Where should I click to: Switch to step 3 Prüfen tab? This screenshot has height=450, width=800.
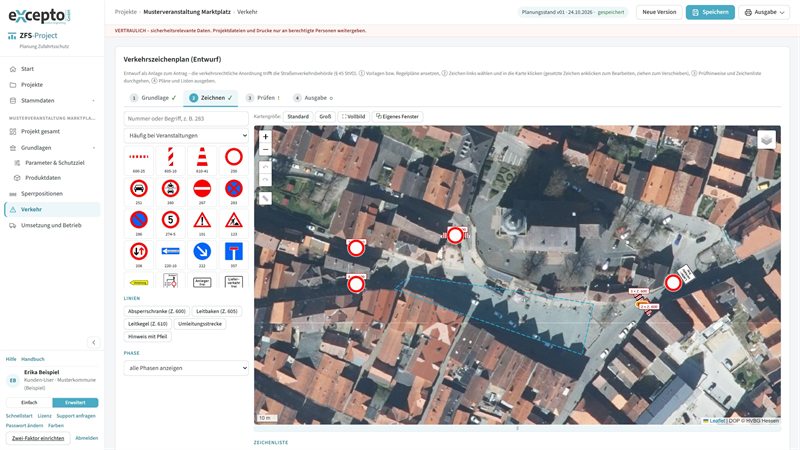263,97
